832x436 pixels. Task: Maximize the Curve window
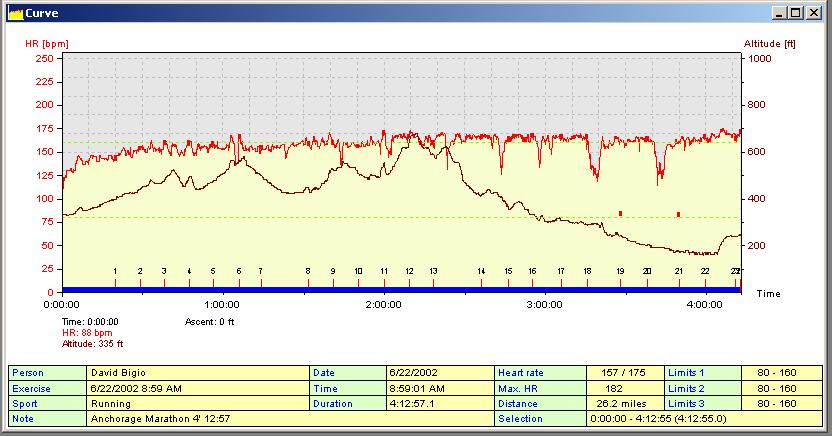point(797,13)
